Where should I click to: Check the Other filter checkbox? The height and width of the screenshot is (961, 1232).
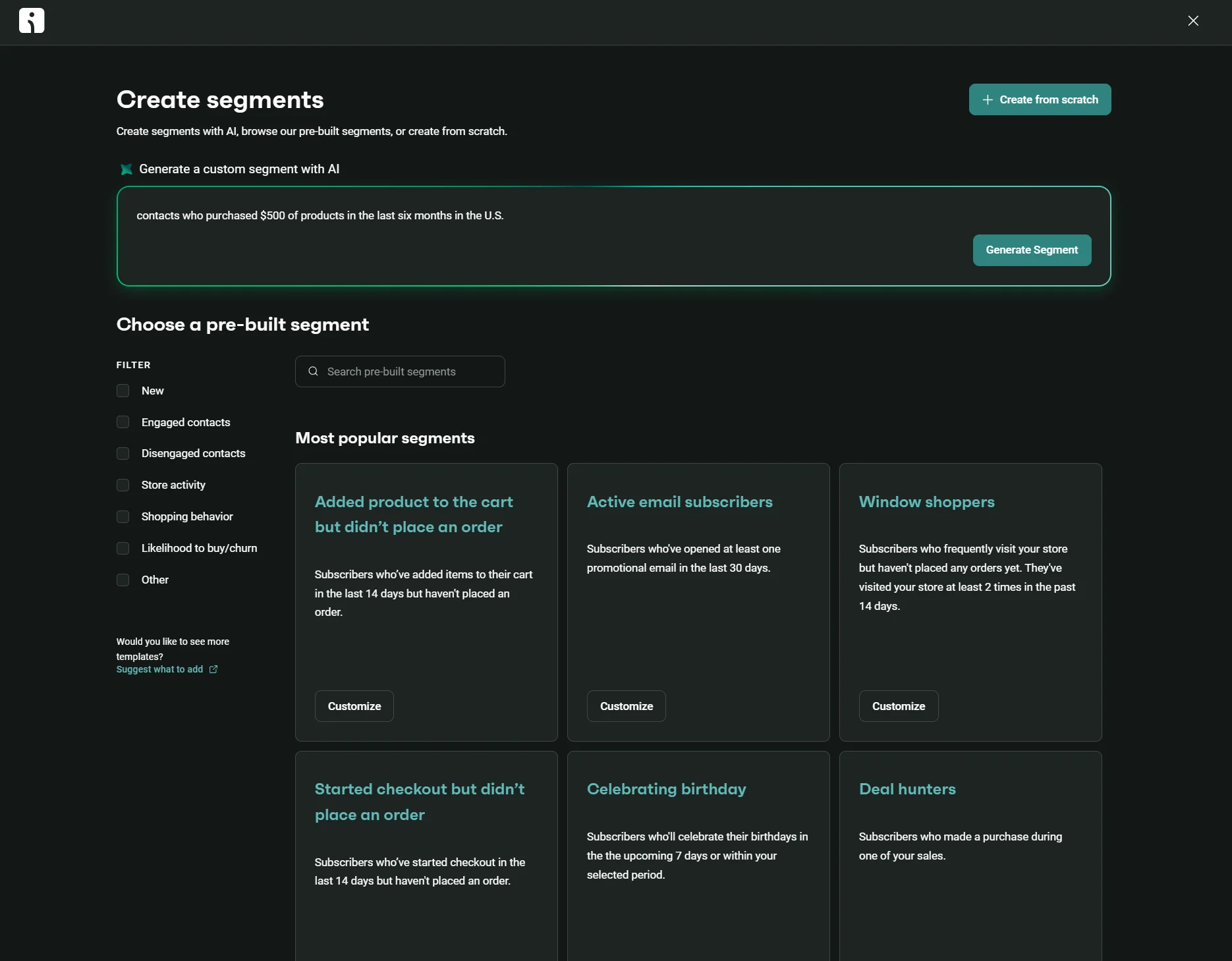click(x=123, y=580)
